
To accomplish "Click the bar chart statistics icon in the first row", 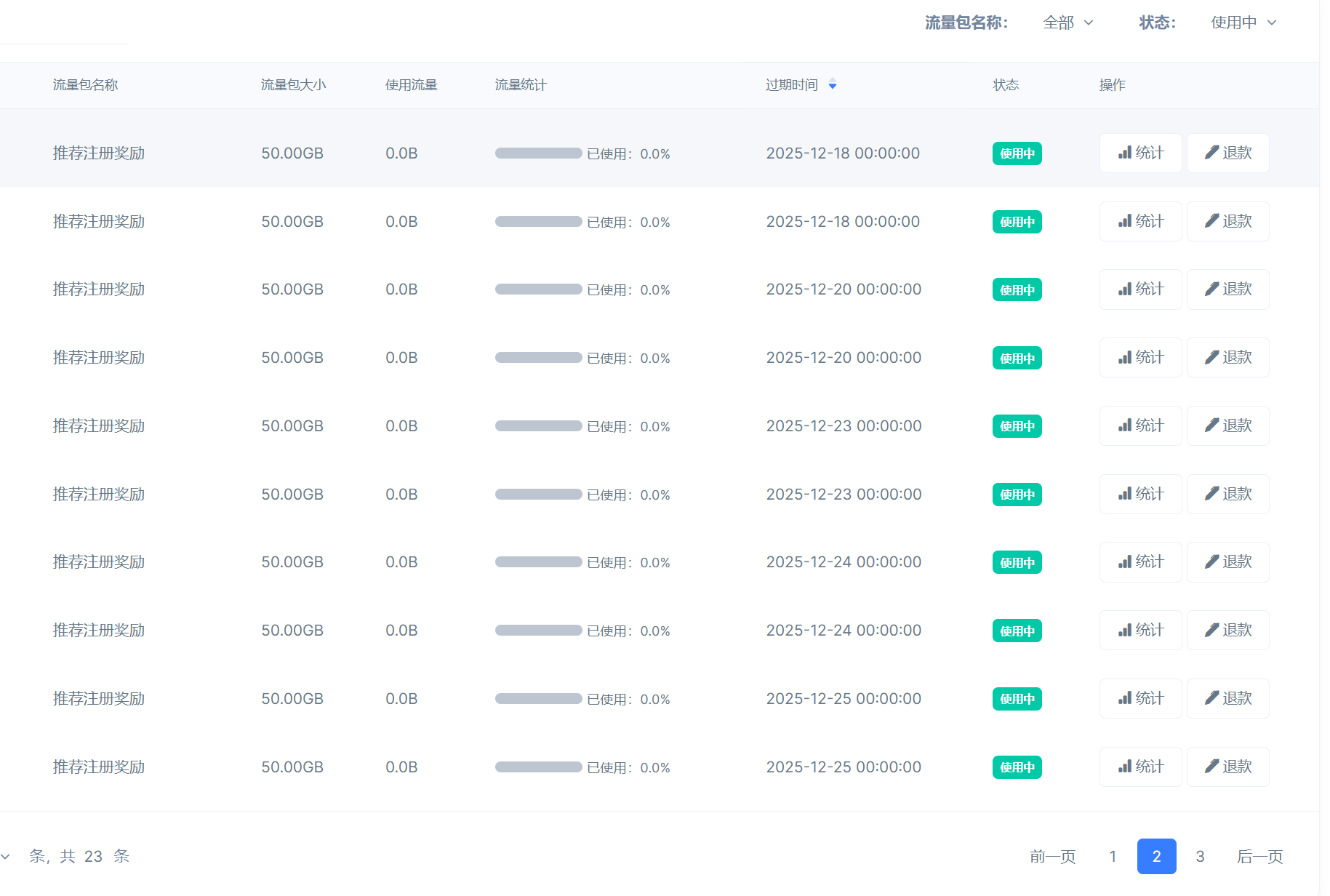I will tap(1125, 153).
